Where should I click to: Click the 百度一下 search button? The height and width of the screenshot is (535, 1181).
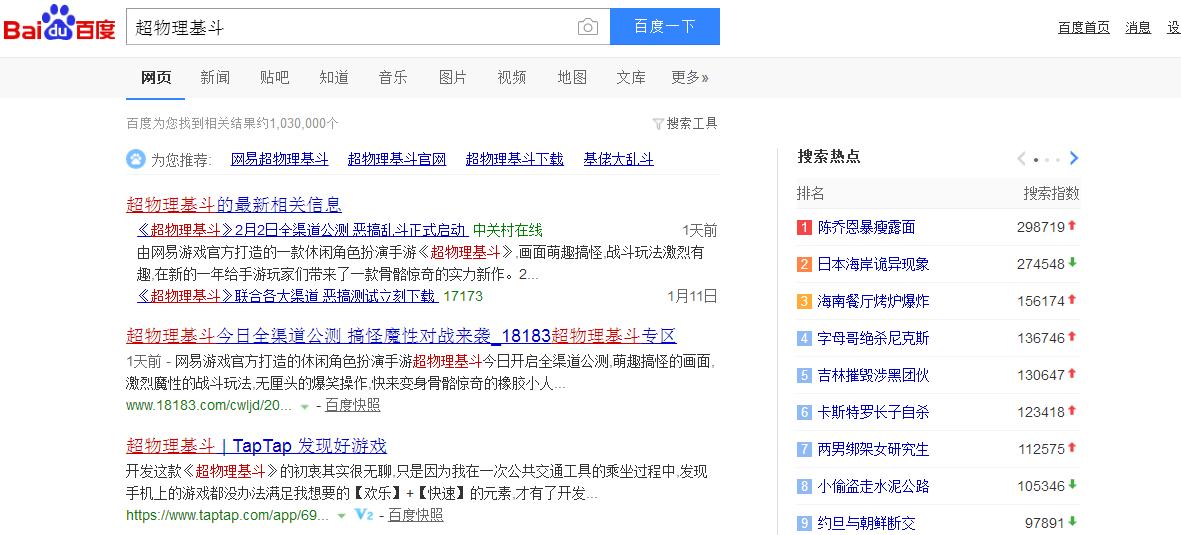[x=664, y=27]
